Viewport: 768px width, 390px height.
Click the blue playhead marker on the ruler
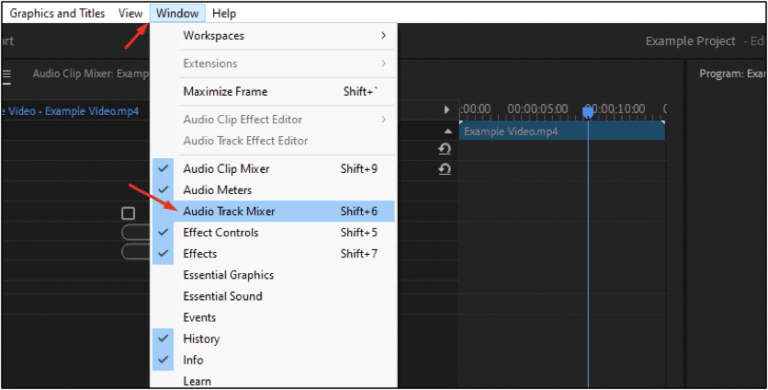588,112
